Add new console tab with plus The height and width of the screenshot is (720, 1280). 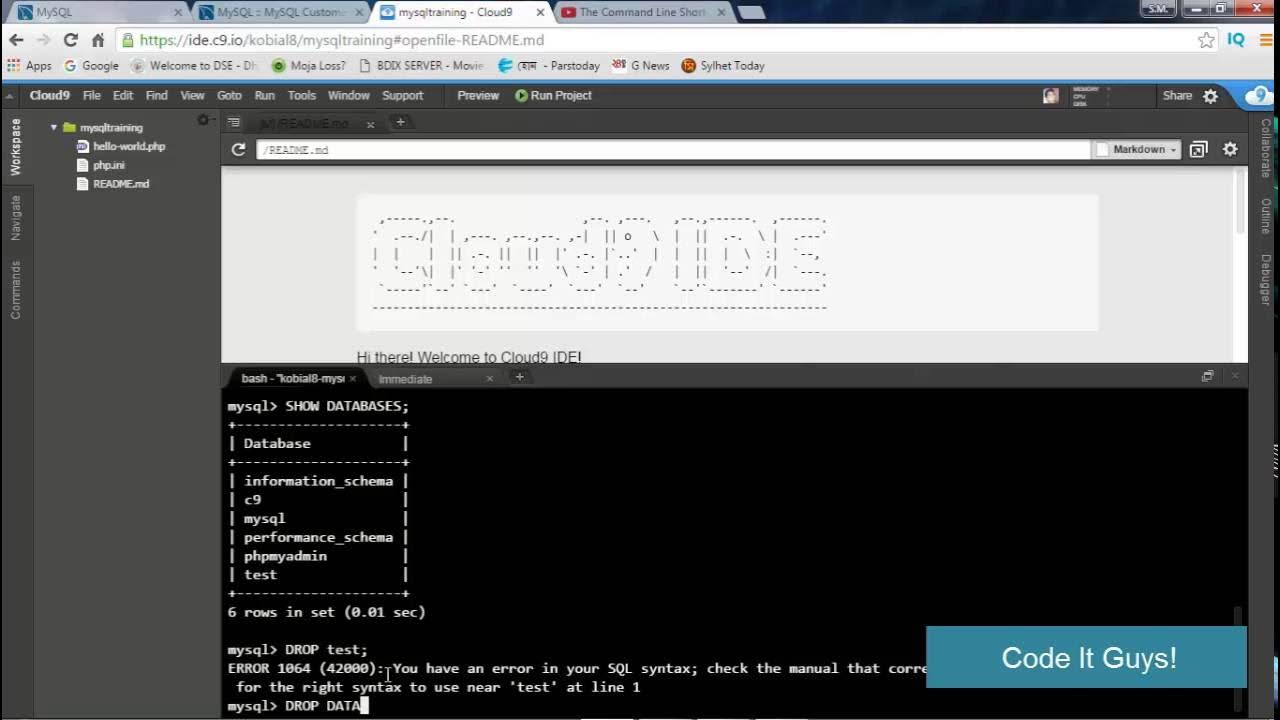pyautogui.click(x=519, y=377)
